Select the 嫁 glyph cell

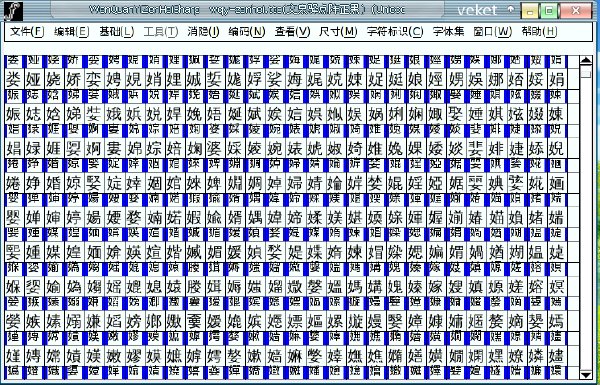tap(435, 287)
